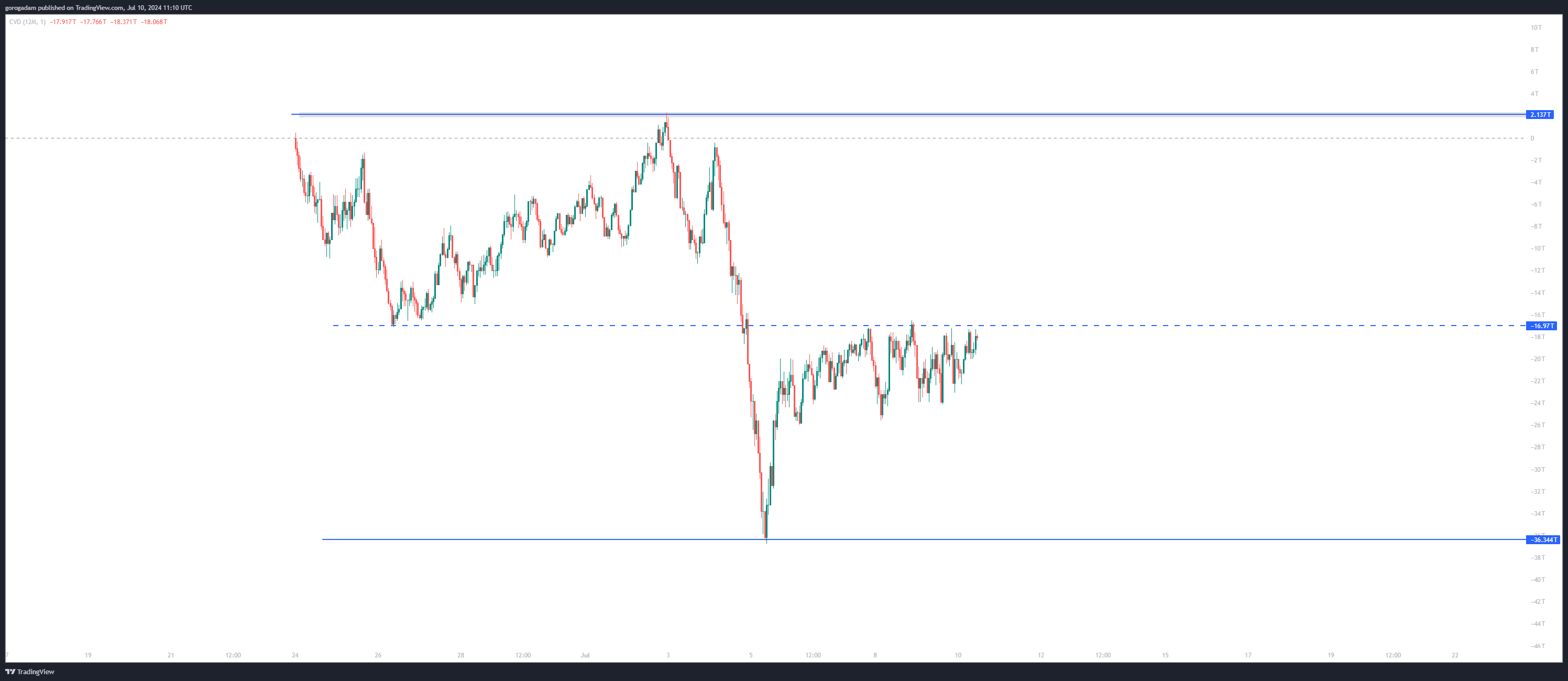Image resolution: width=1568 pixels, height=681 pixels.
Task: Click the -46T label on the value axis
Action: pyautogui.click(x=1538, y=646)
